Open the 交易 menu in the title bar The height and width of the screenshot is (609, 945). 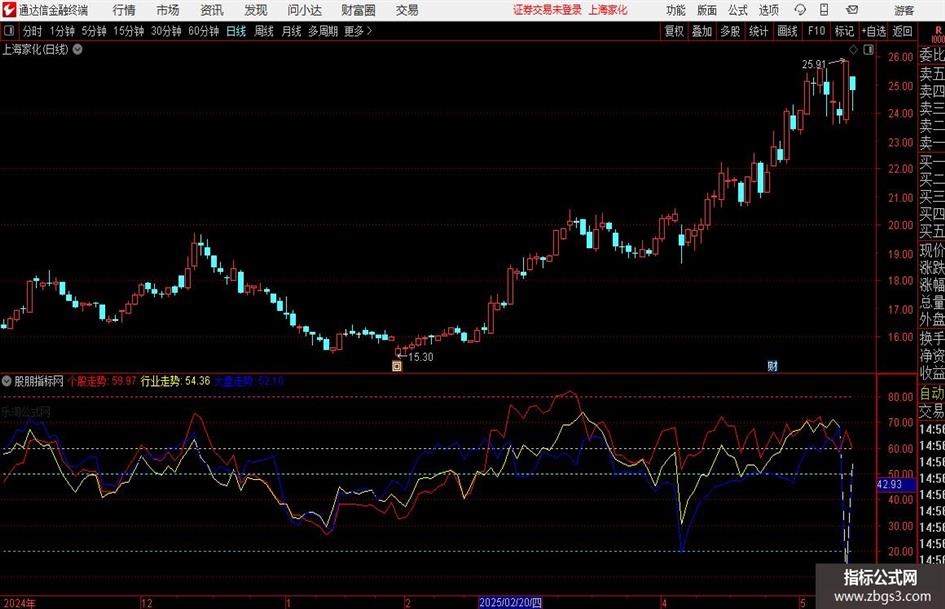(x=407, y=10)
